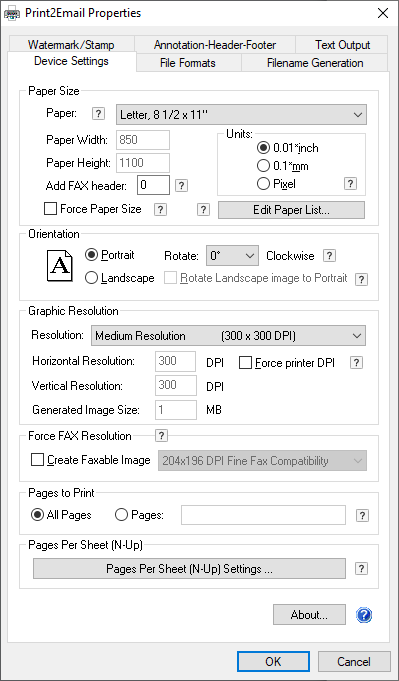Open the Watermark/Stamp tab

71,45
